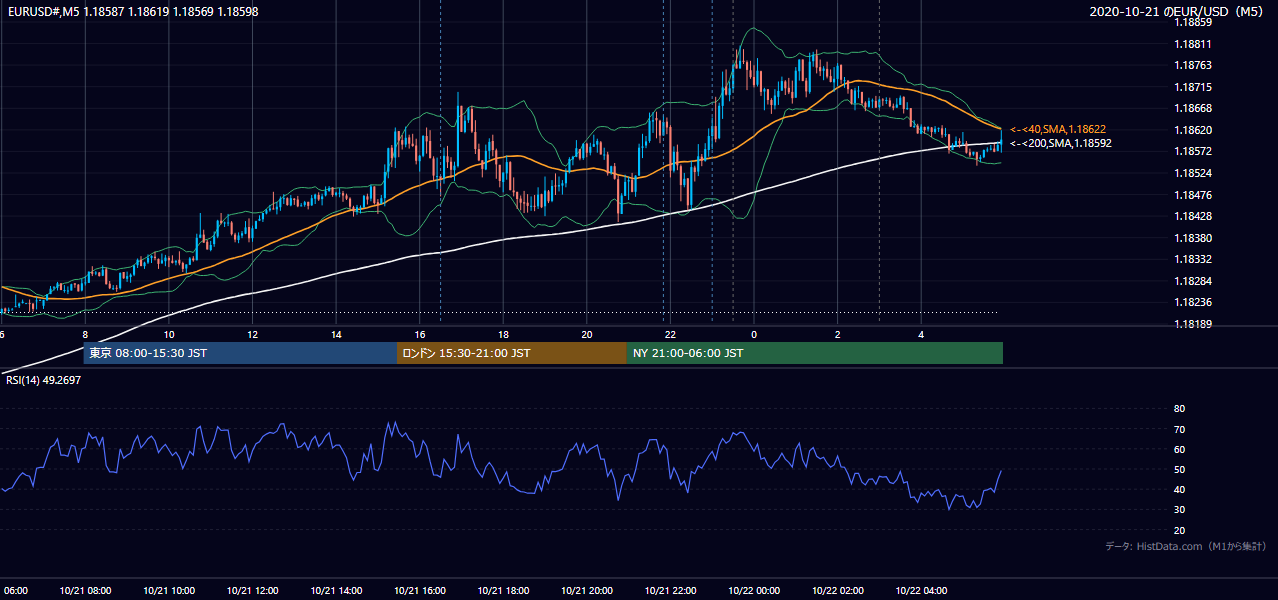Click RSI scale value 80
This screenshot has width=1278, height=600.
[1179, 409]
